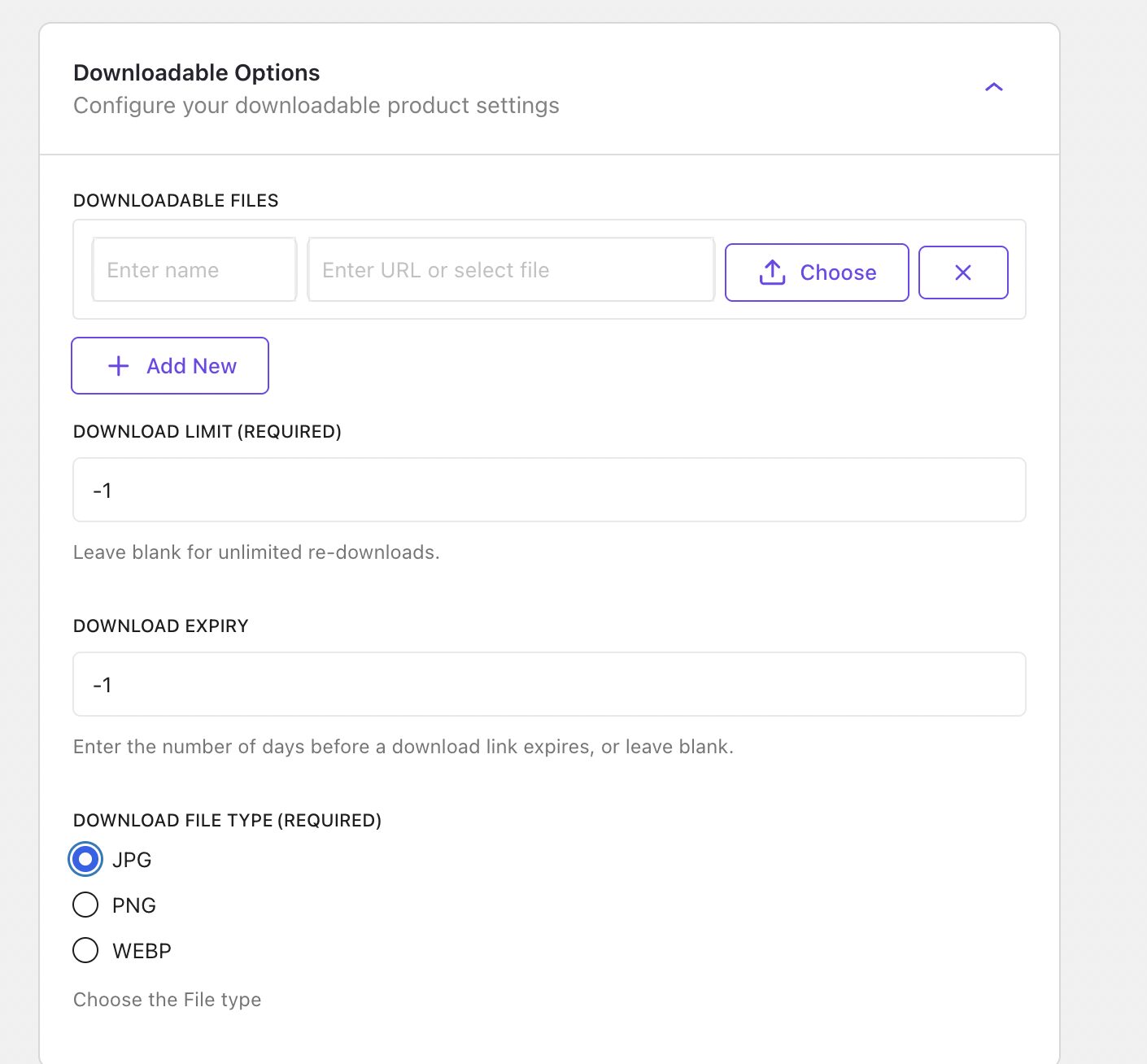Click the Enter URL or select file field
This screenshot has height=1064, width=1147.
(x=510, y=269)
